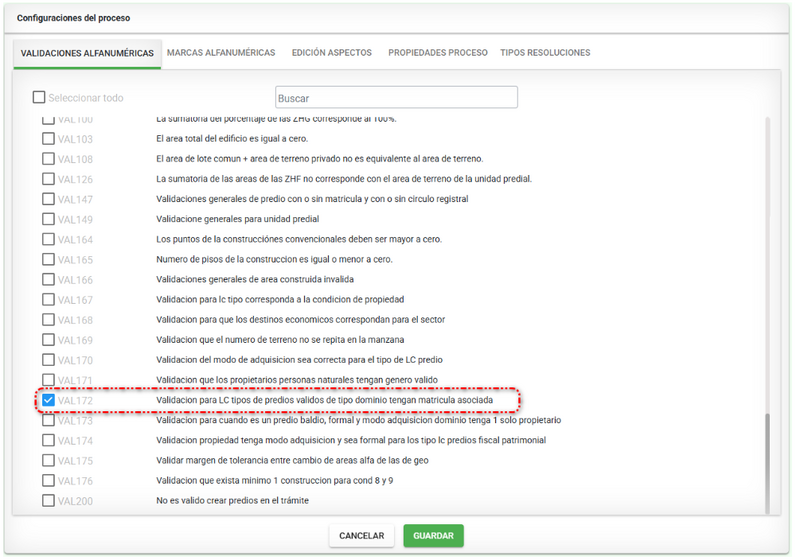Click text 'Numero de pisos de la construccion es igual o menor a cero.'
The height and width of the screenshot is (560, 800).
pos(274,259)
